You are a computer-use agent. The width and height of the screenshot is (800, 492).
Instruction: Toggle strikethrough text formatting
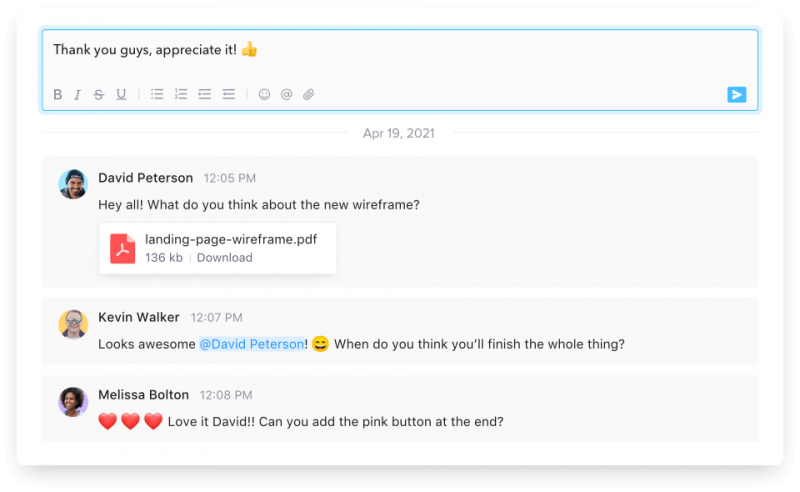click(99, 95)
